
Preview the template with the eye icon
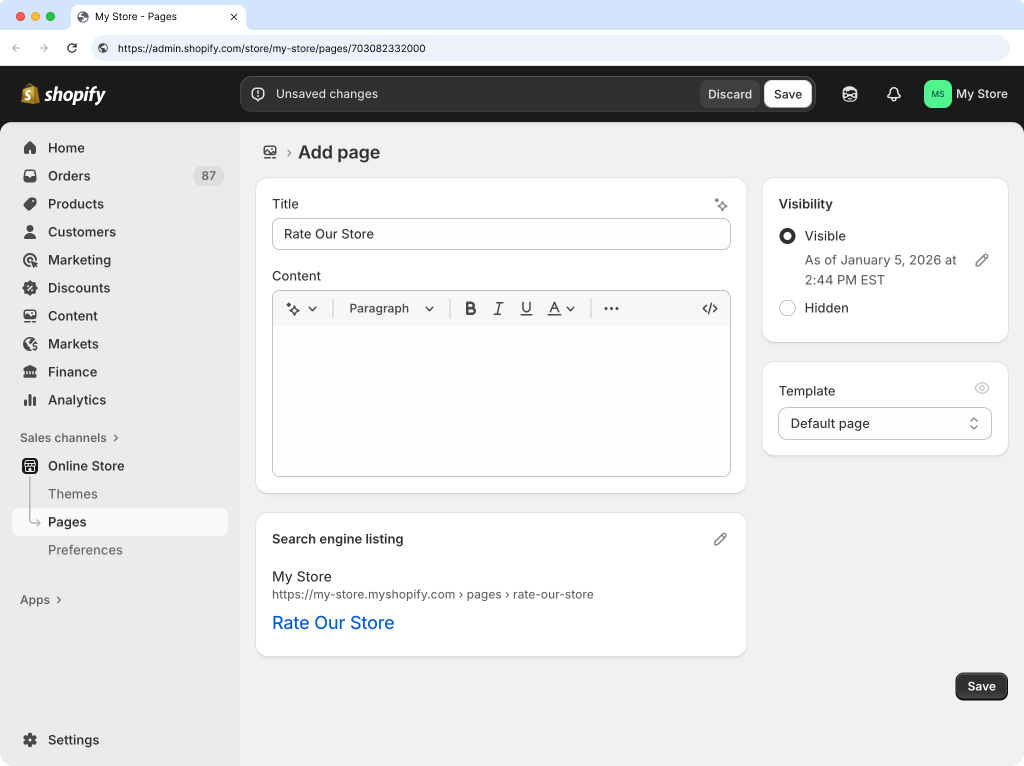tap(982, 388)
